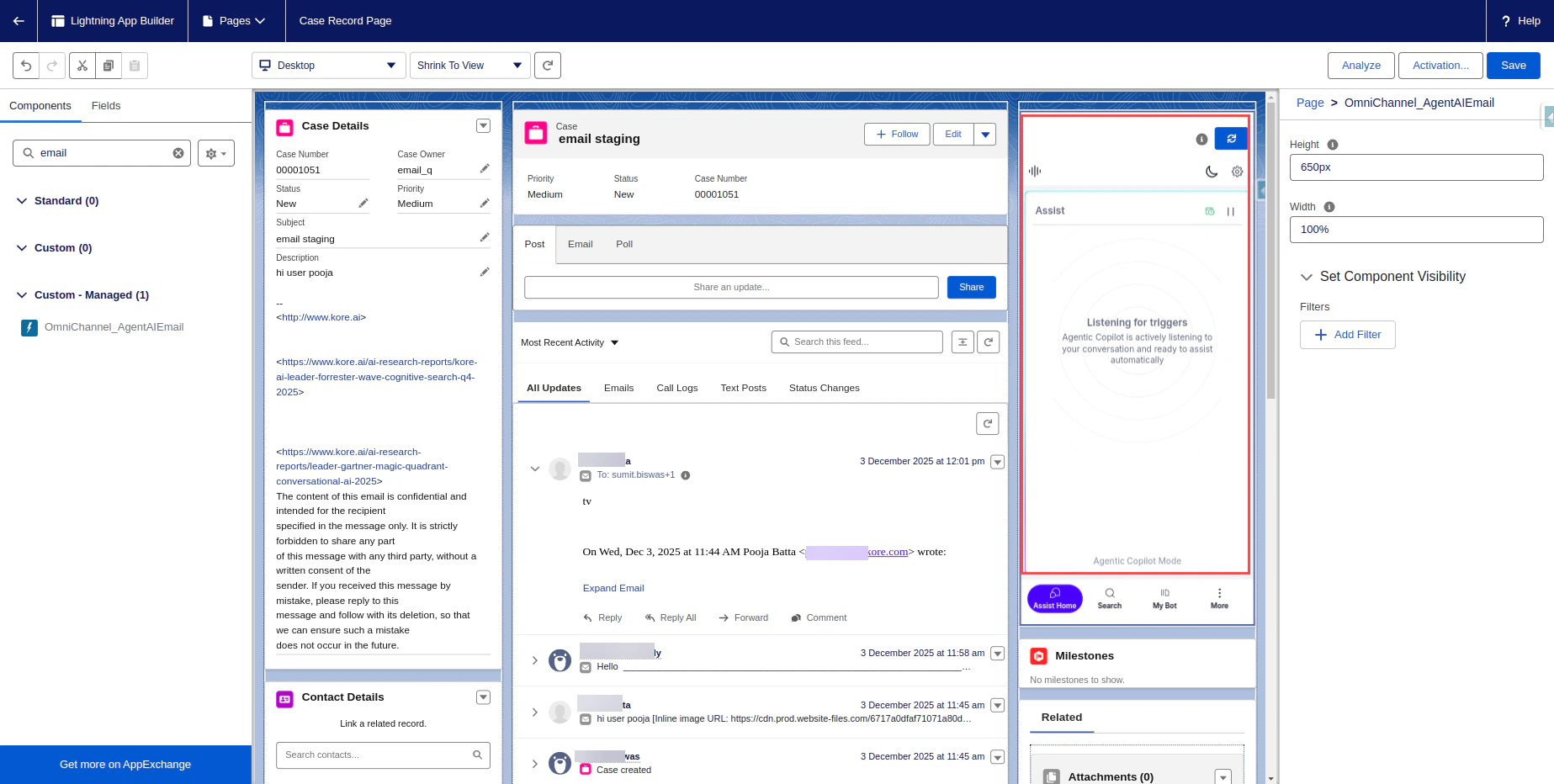1554x784 pixels.
Task: Collapse Set Component Visibility section
Action: (1307, 277)
